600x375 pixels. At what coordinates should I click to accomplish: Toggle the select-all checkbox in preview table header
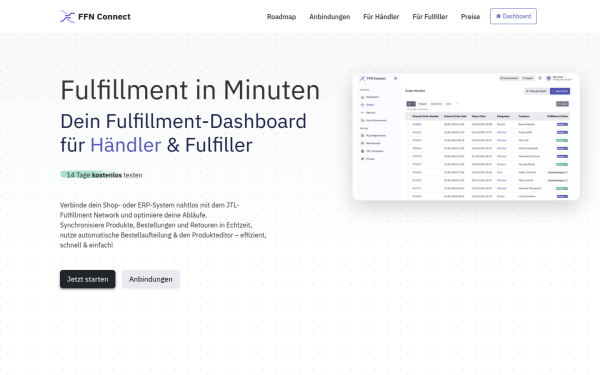(x=408, y=116)
